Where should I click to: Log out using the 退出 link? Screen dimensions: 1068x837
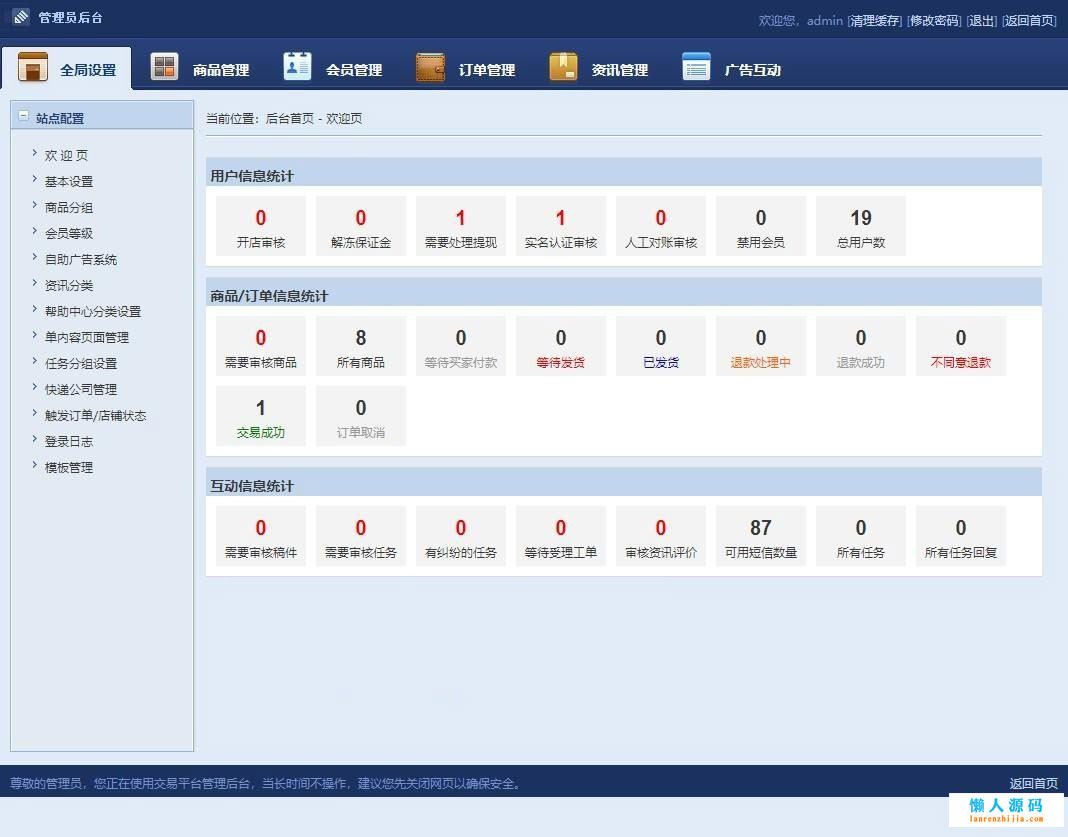(982, 20)
